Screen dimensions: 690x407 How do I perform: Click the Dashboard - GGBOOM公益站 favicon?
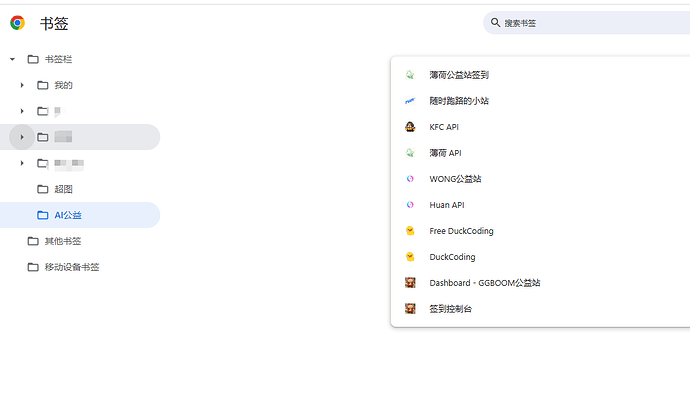coord(410,282)
